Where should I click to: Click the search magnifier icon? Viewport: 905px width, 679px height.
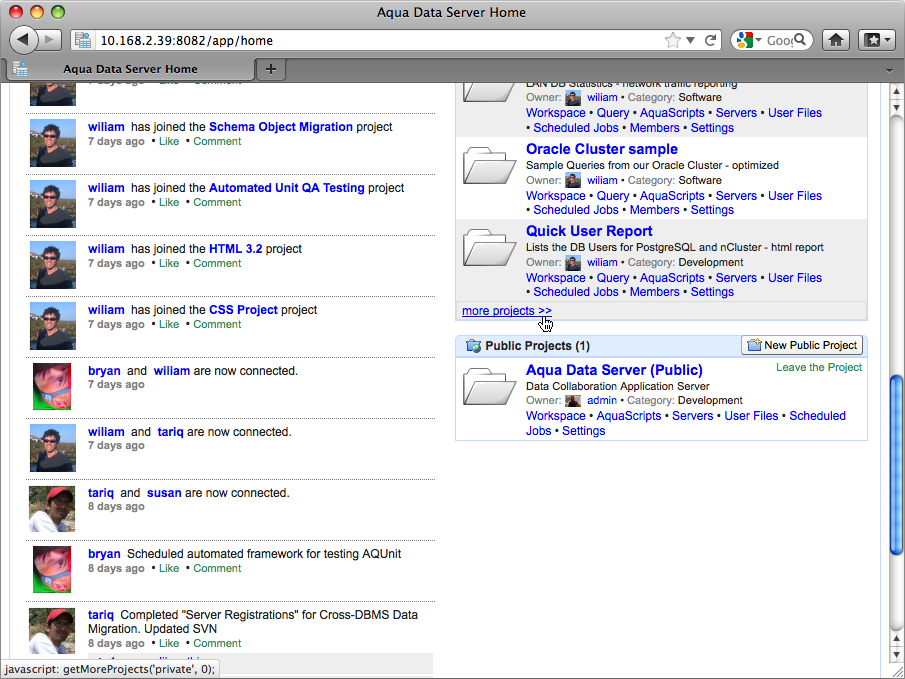pos(800,40)
